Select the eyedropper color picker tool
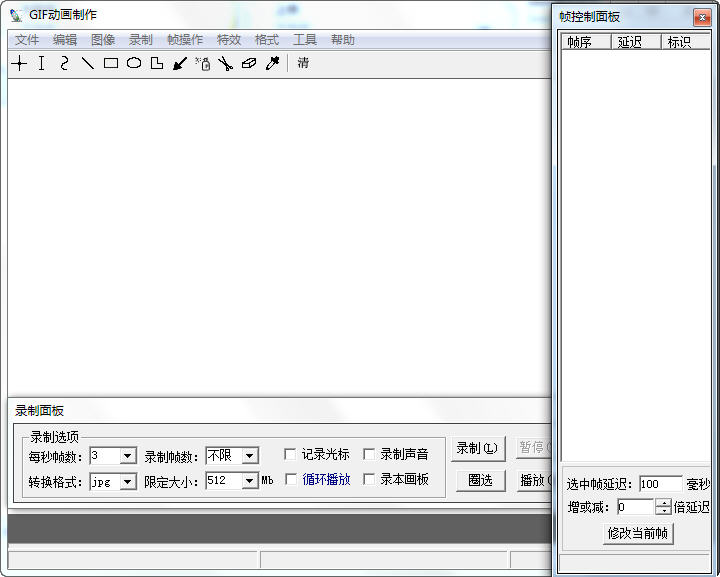The height and width of the screenshot is (577, 720). coord(272,63)
